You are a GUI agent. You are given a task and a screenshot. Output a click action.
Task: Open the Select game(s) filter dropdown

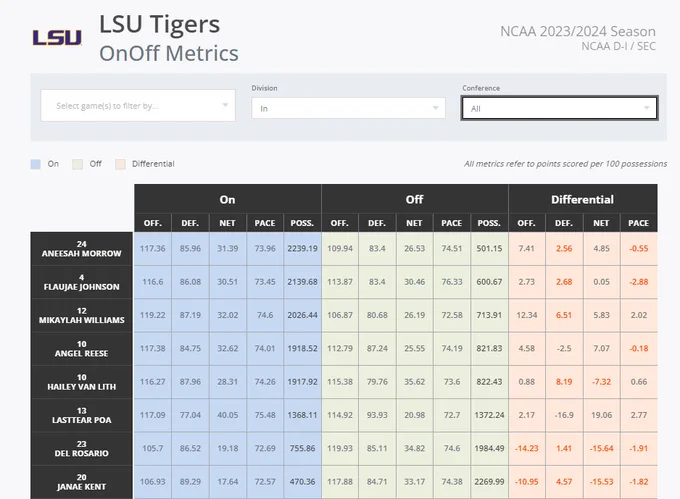point(138,105)
